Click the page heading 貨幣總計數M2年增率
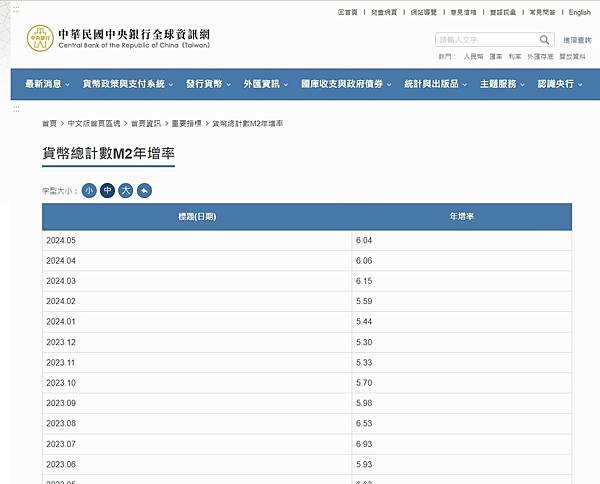 pos(108,153)
